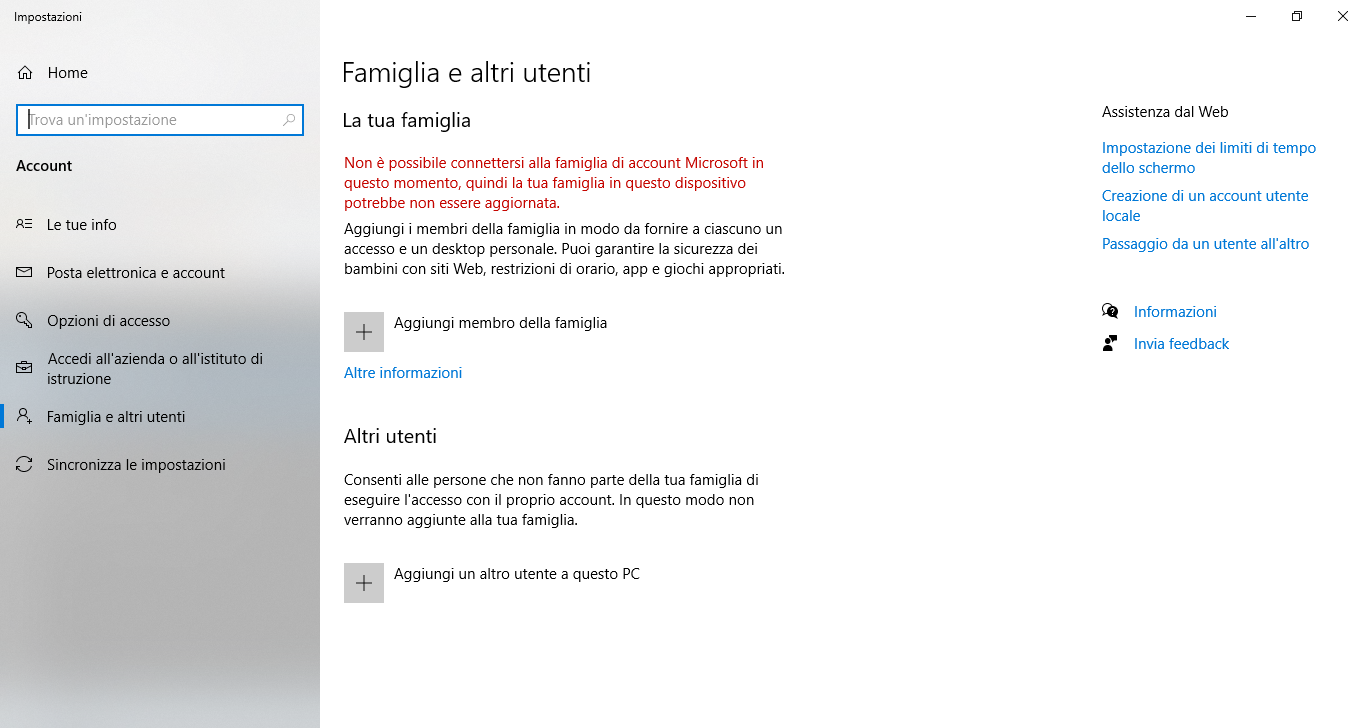The height and width of the screenshot is (728, 1366).
Task: Focus the Trova un'impostazione search field
Action: 160,120
